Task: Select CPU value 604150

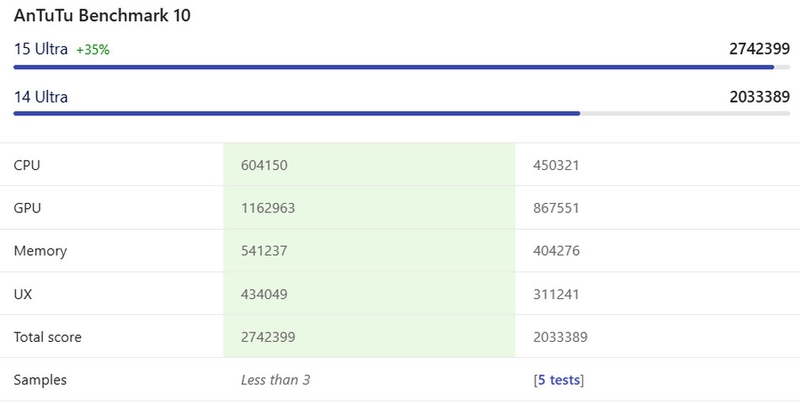Action: (264, 165)
